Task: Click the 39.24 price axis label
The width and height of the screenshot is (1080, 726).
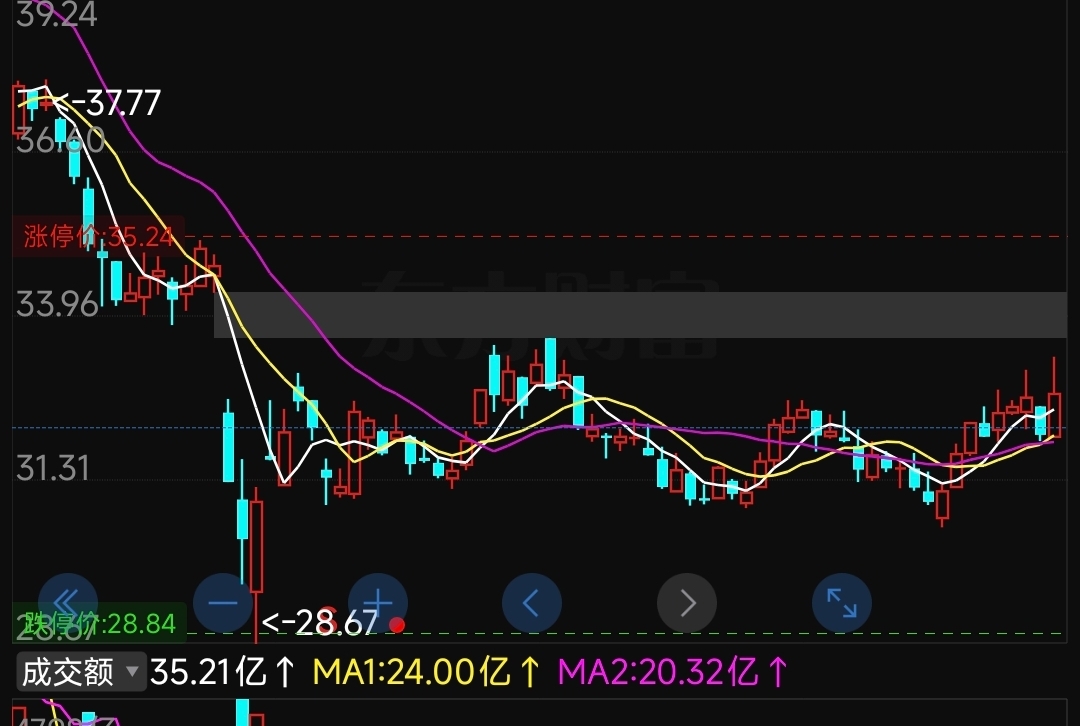Action: click(x=56, y=14)
